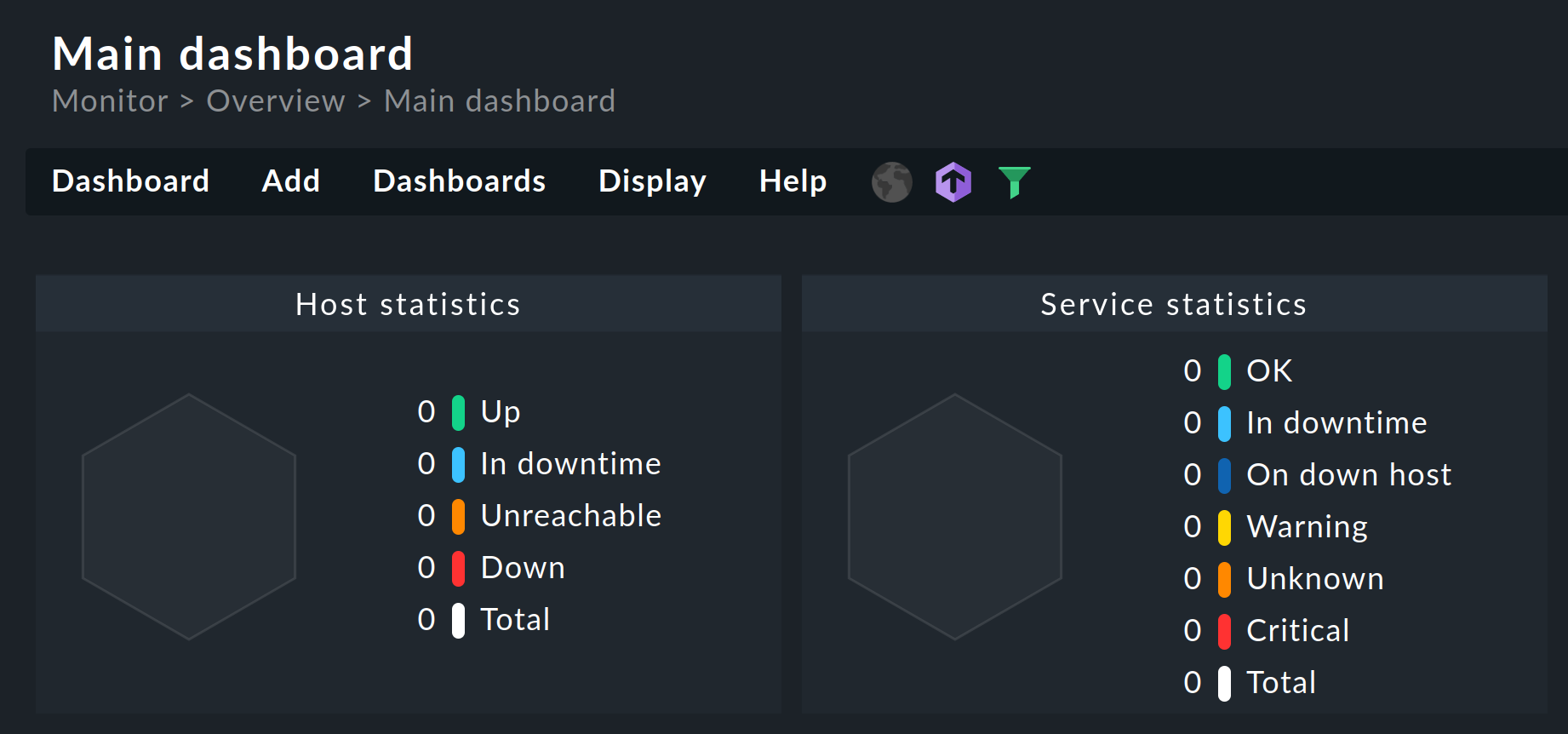
Task: Select the On down host row
Action: click(1318, 475)
